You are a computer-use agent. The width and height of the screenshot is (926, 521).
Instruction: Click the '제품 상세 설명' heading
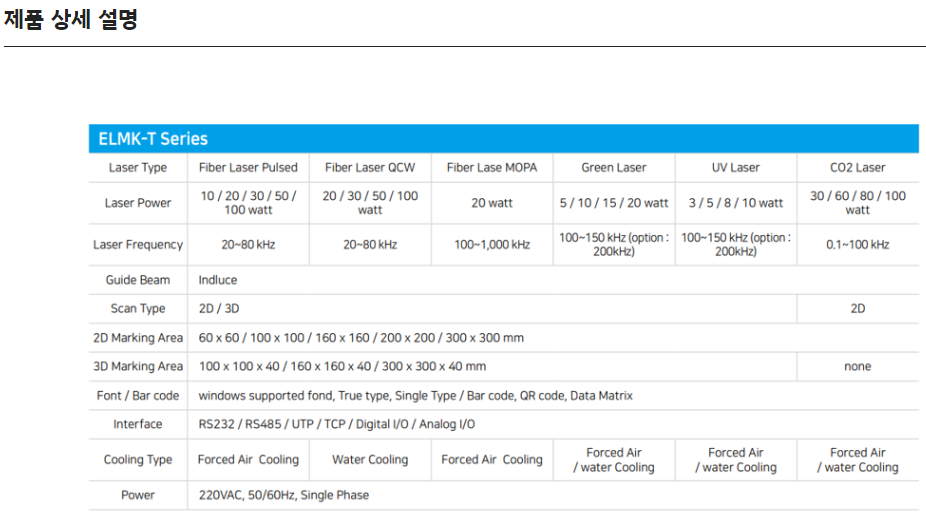click(x=71, y=19)
